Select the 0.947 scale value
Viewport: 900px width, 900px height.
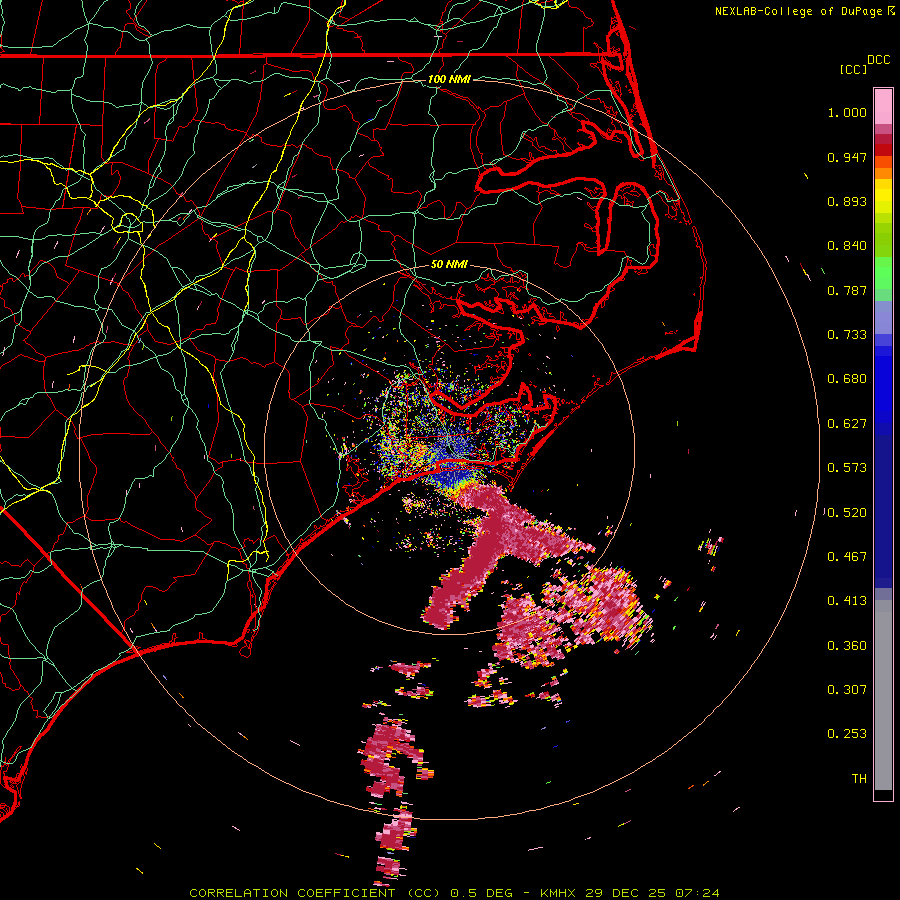click(847, 157)
